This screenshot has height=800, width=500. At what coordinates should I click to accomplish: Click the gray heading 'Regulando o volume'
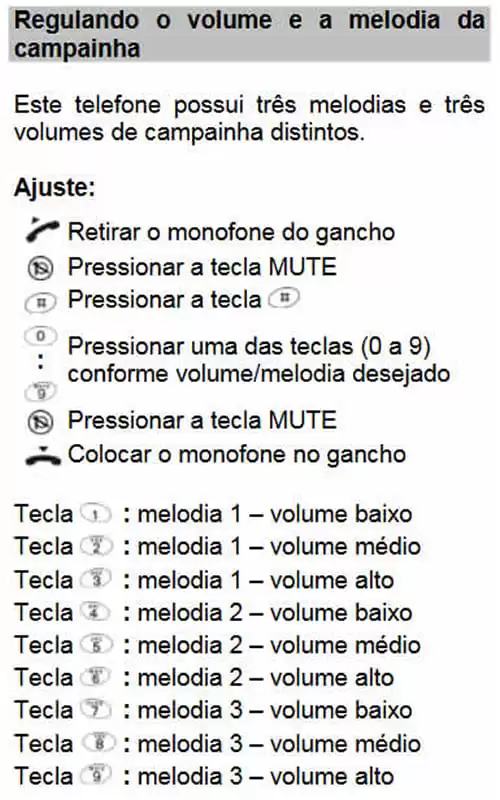click(x=250, y=35)
